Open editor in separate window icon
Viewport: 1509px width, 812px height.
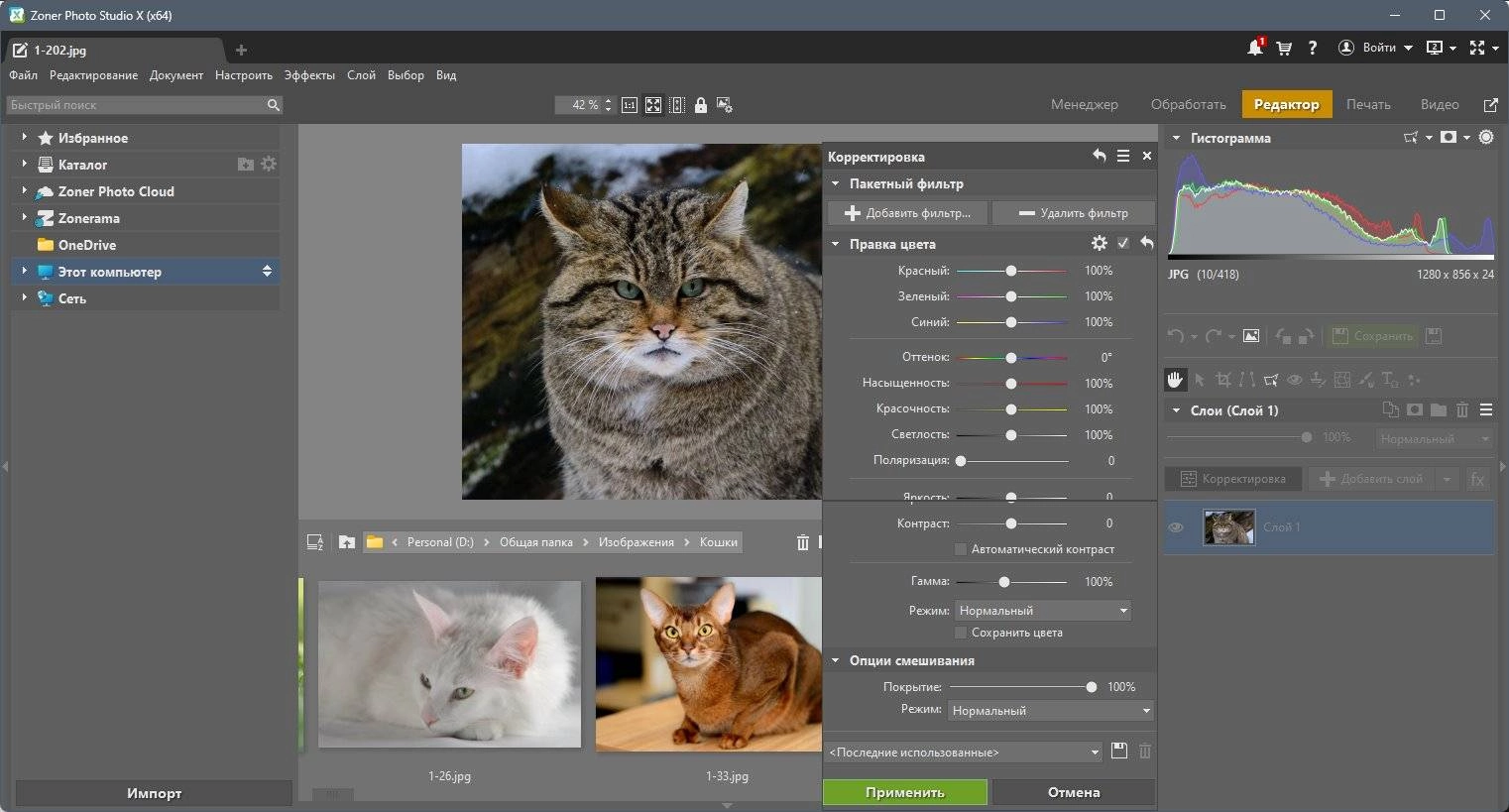[1490, 104]
